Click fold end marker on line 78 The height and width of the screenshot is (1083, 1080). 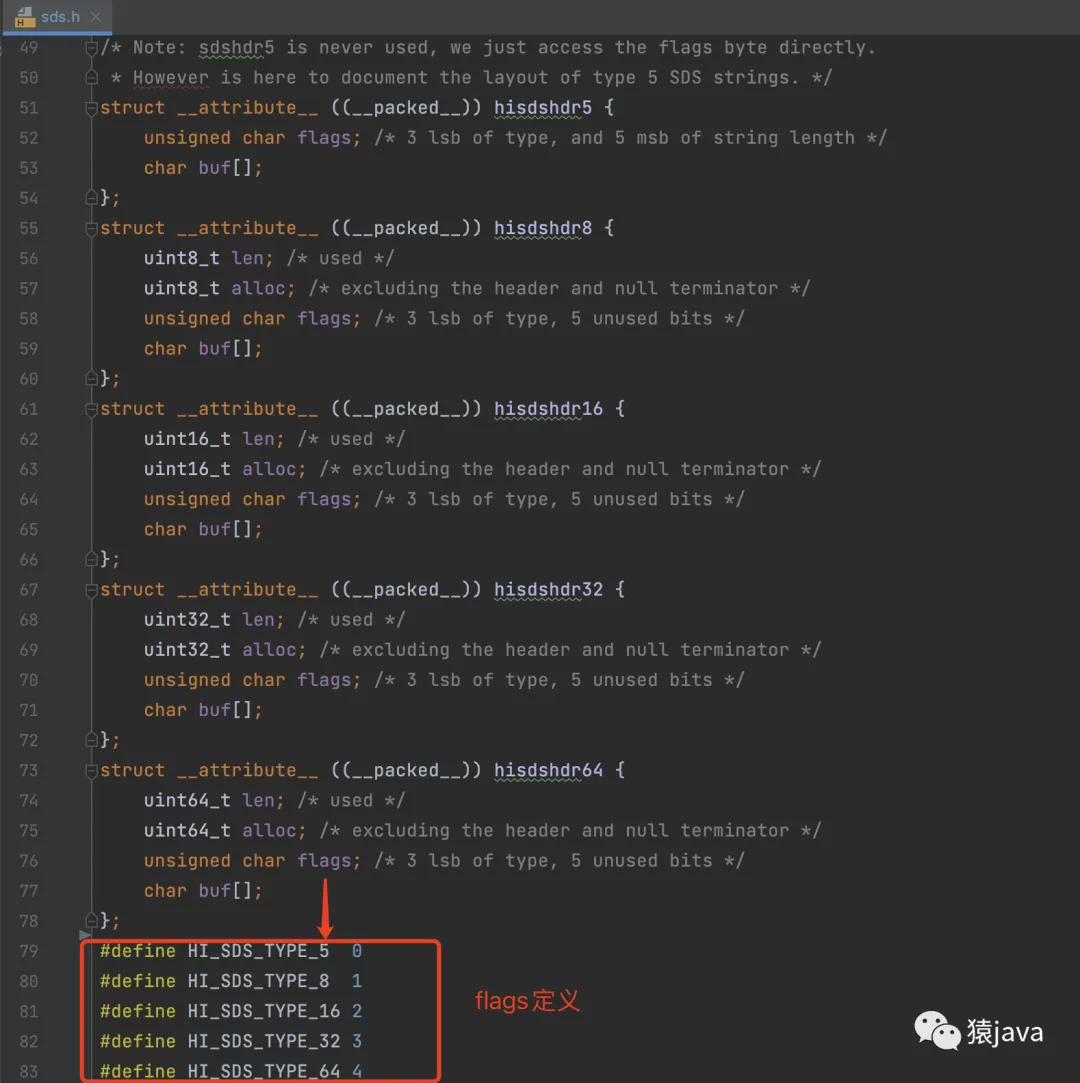click(x=92, y=921)
